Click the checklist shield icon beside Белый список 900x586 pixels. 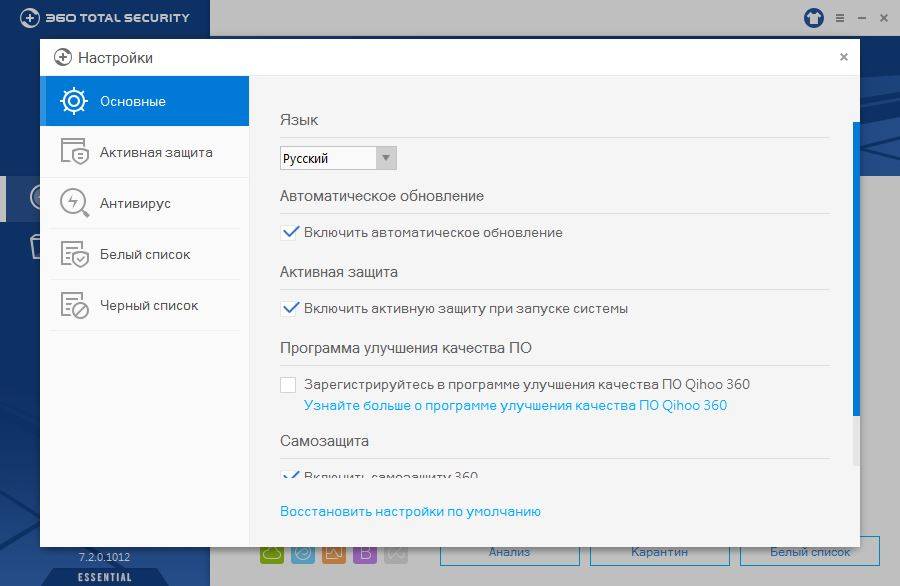click(x=75, y=254)
